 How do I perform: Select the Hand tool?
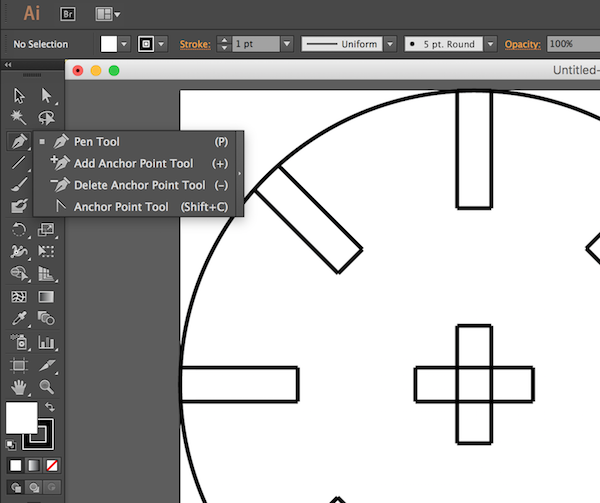coord(19,387)
